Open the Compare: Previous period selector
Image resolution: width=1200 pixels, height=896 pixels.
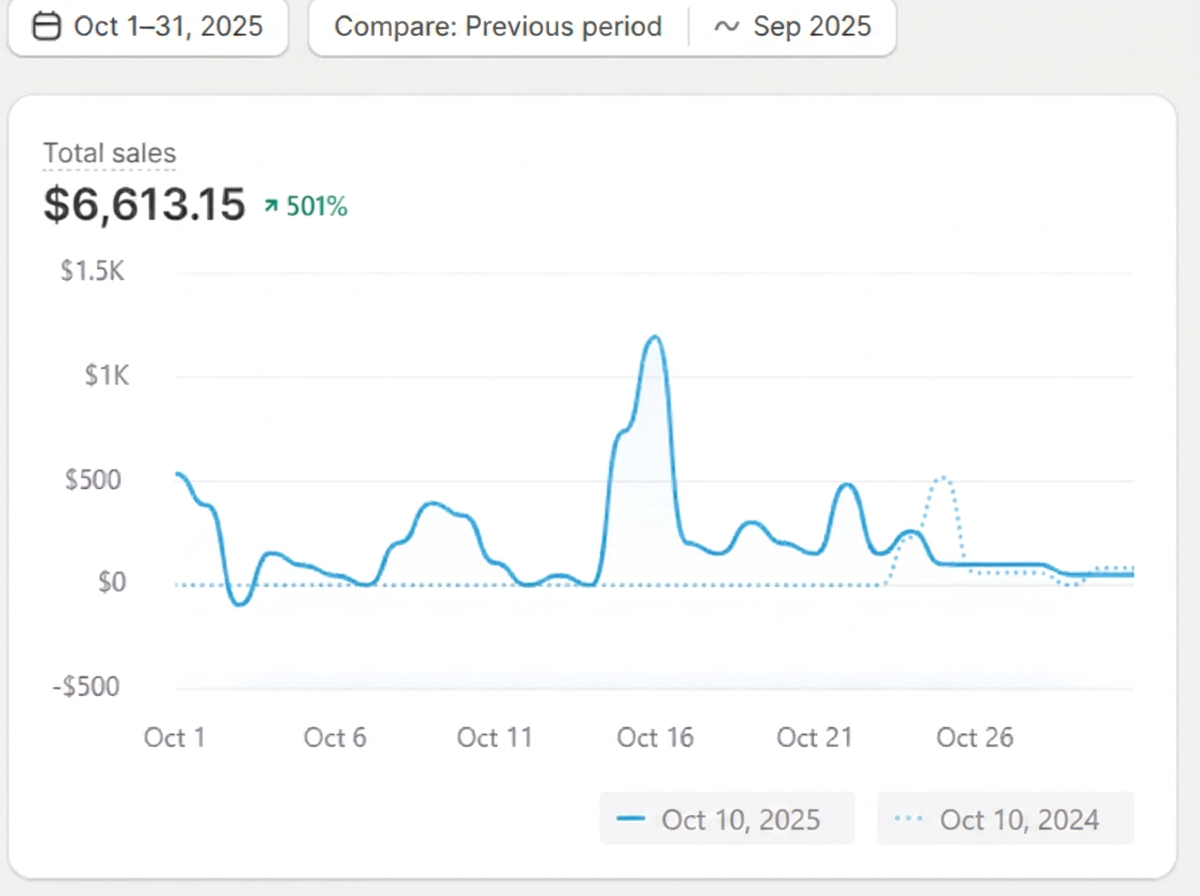click(498, 27)
